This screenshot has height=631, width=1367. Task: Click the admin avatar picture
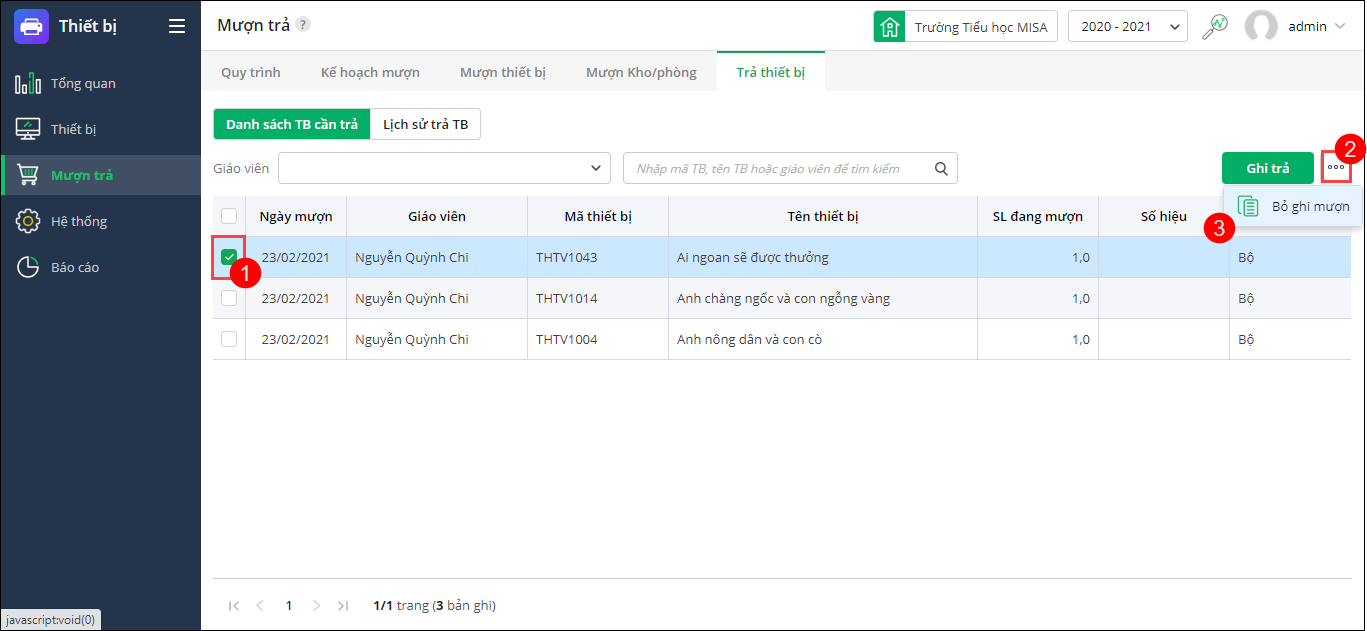coord(1261,27)
